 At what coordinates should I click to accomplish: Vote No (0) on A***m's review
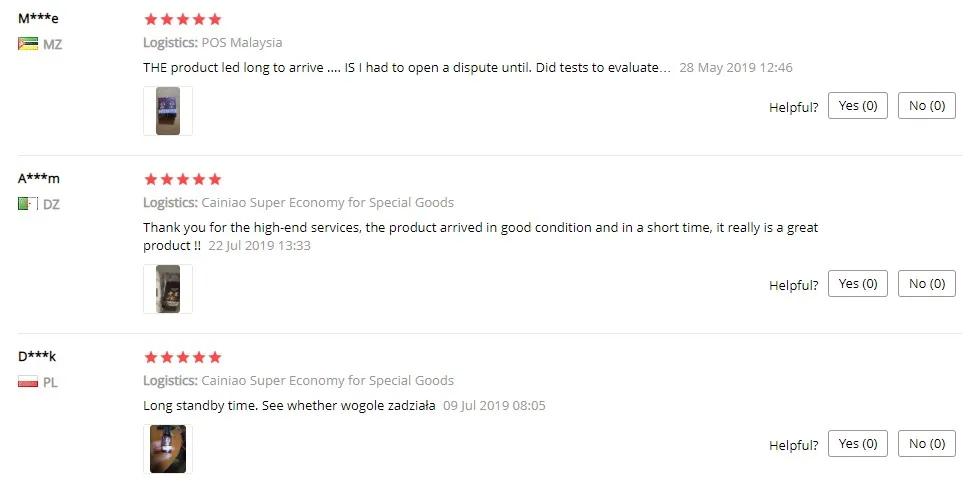pyautogui.click(x=926, y=283)
